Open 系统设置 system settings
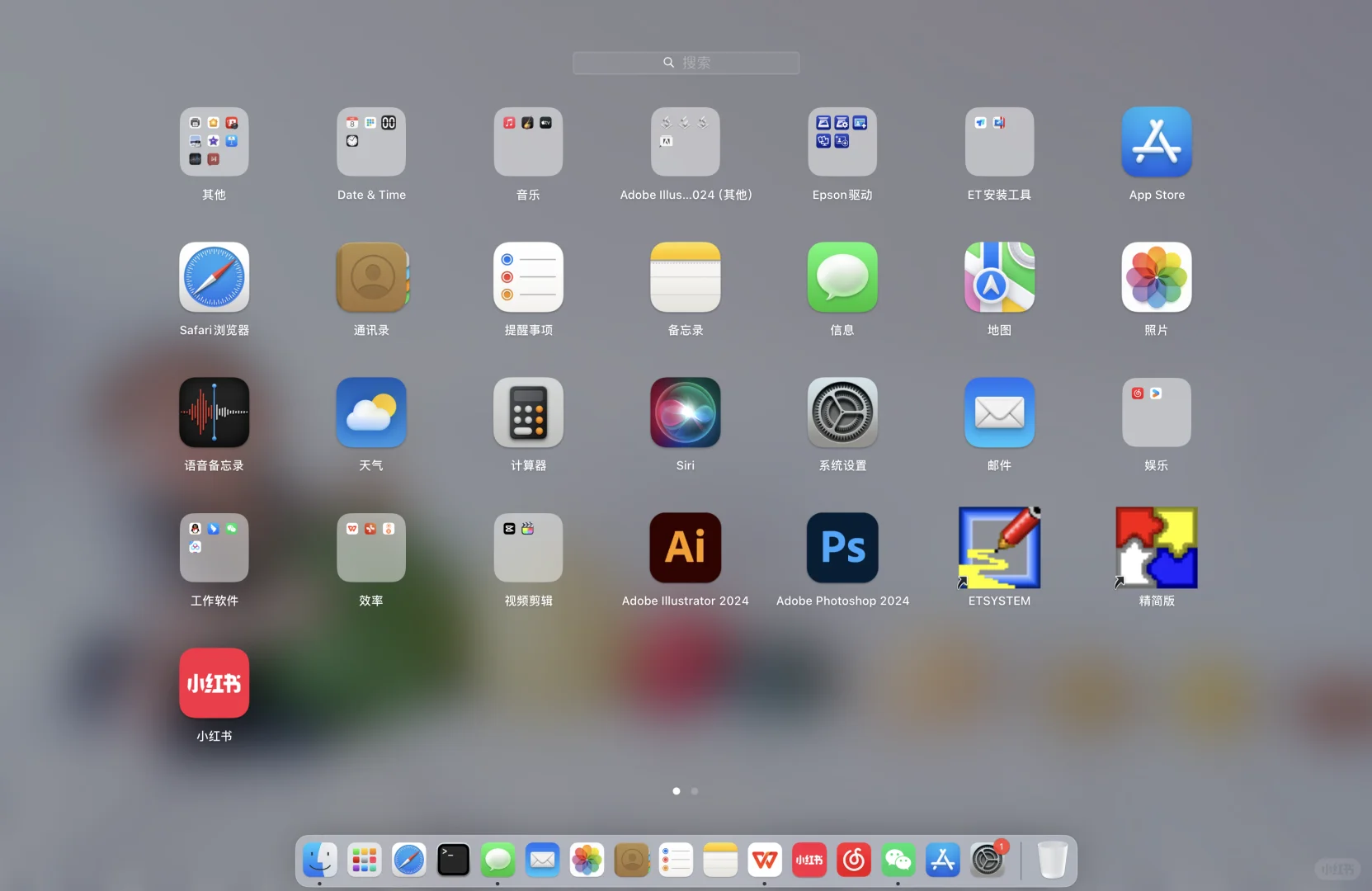This screenshot has width=1372, height=891. (x=842, y=412)
